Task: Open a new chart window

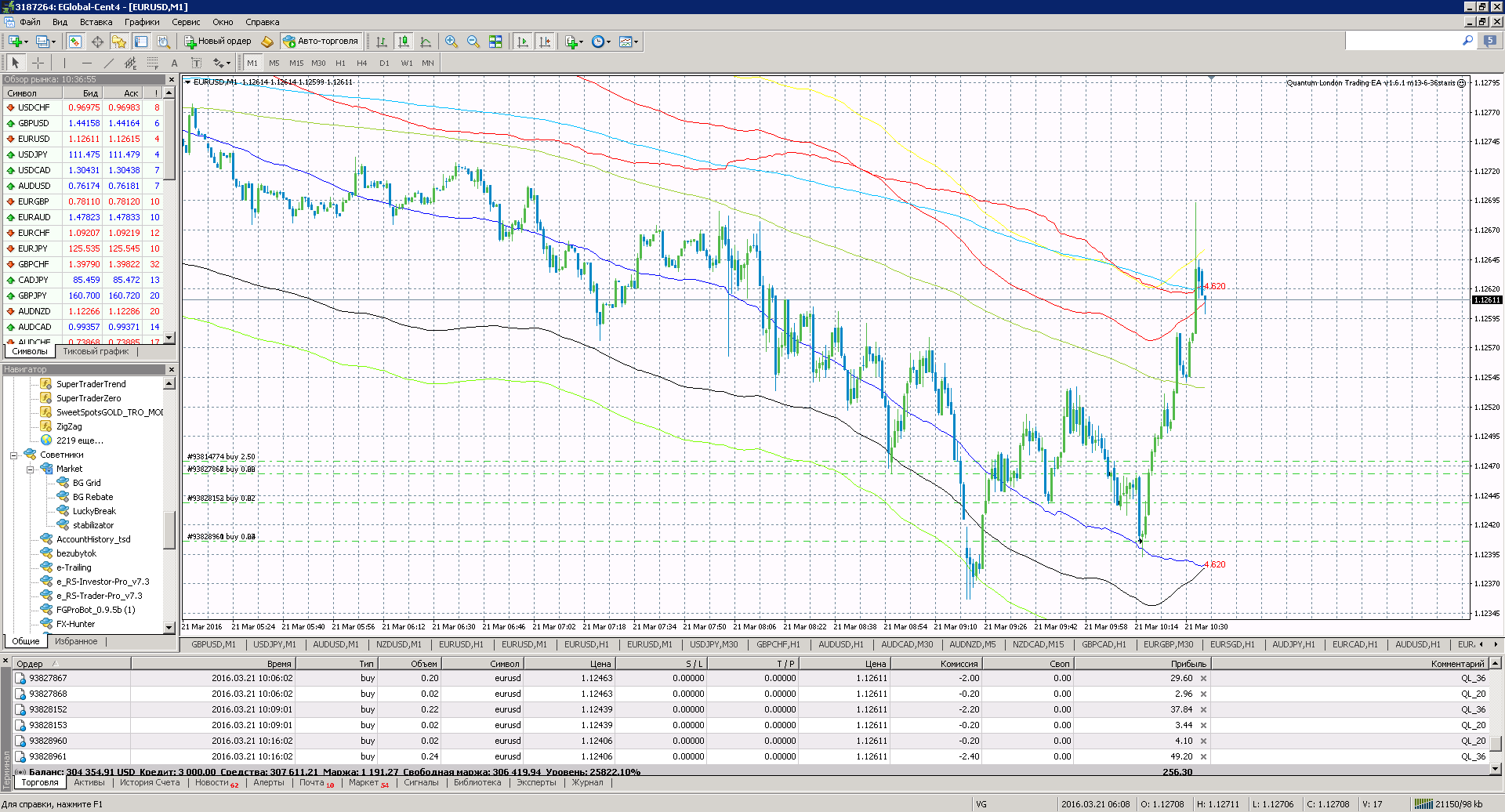Action: point(15,42)
